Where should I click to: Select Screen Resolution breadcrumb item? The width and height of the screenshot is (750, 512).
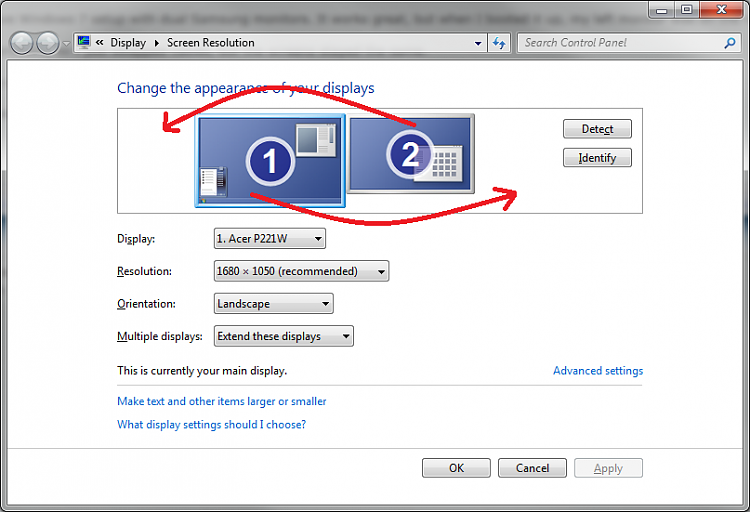[x=210, y=43]
